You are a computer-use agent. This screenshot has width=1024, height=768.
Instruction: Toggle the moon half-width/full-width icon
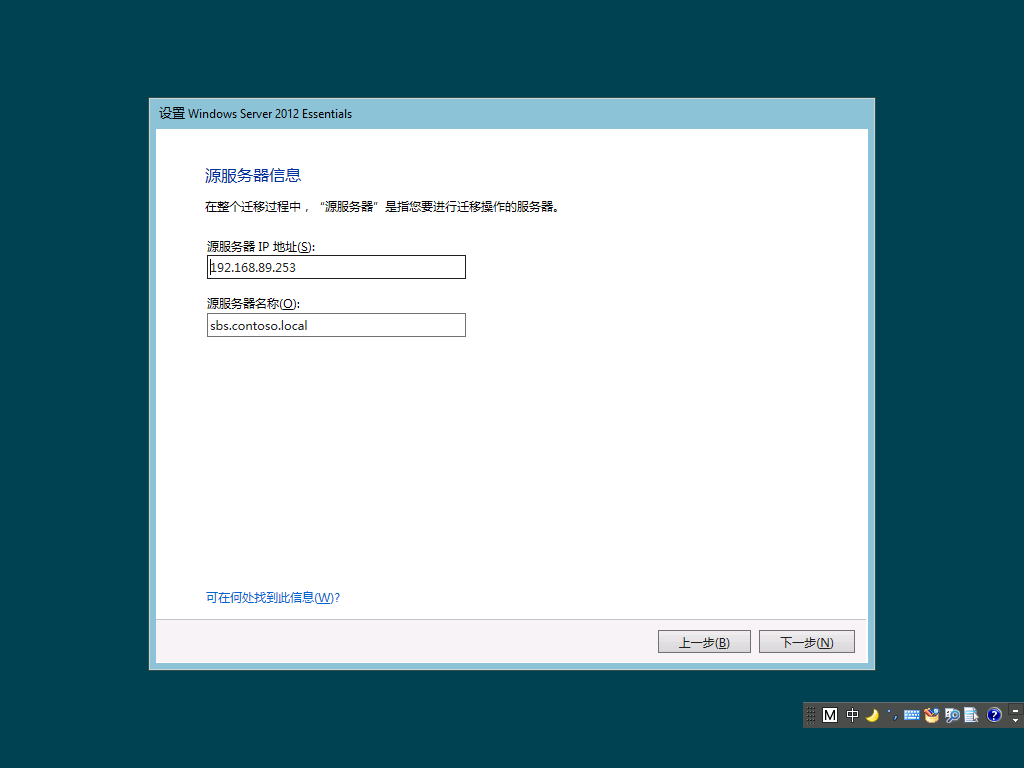pyautogui.click(x=872, y=715)
